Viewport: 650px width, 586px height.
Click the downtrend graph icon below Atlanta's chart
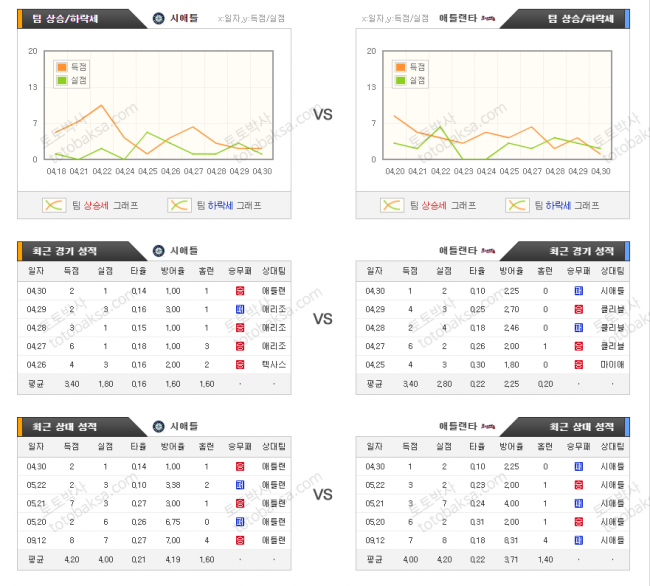[516, 205]
